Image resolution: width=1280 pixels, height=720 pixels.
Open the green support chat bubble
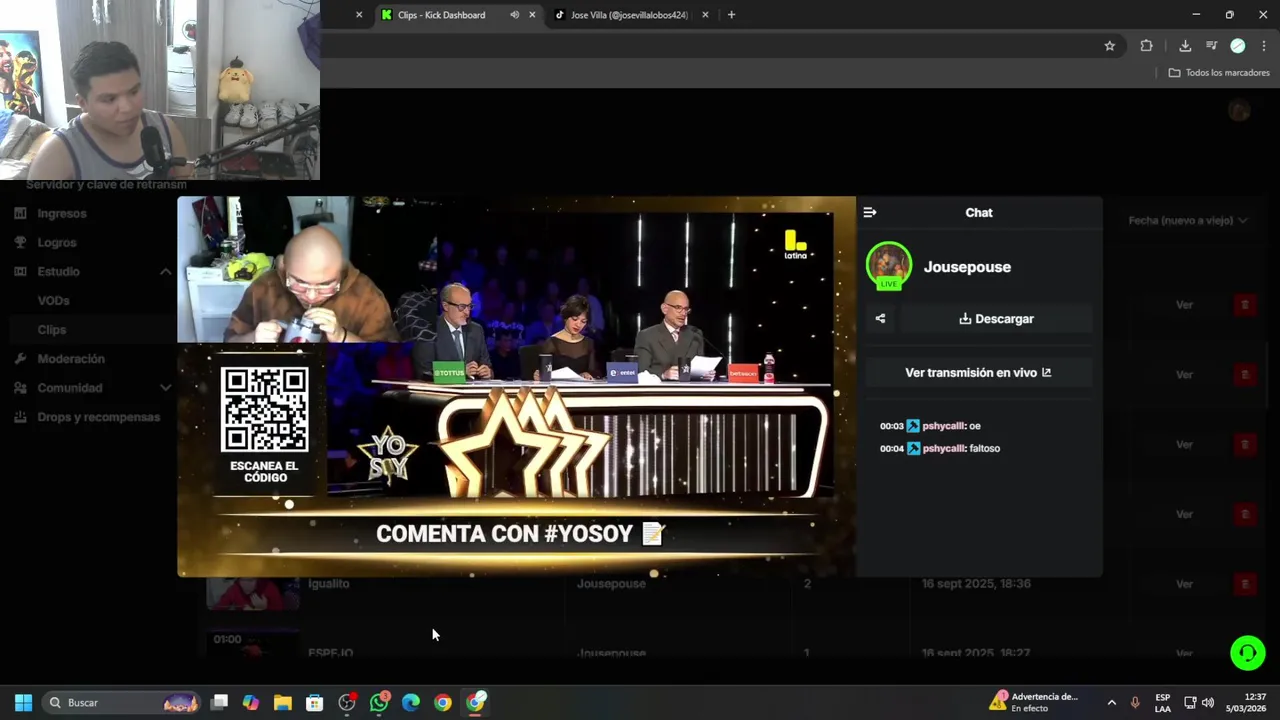pyautogui.click(x=1247, y=653)
